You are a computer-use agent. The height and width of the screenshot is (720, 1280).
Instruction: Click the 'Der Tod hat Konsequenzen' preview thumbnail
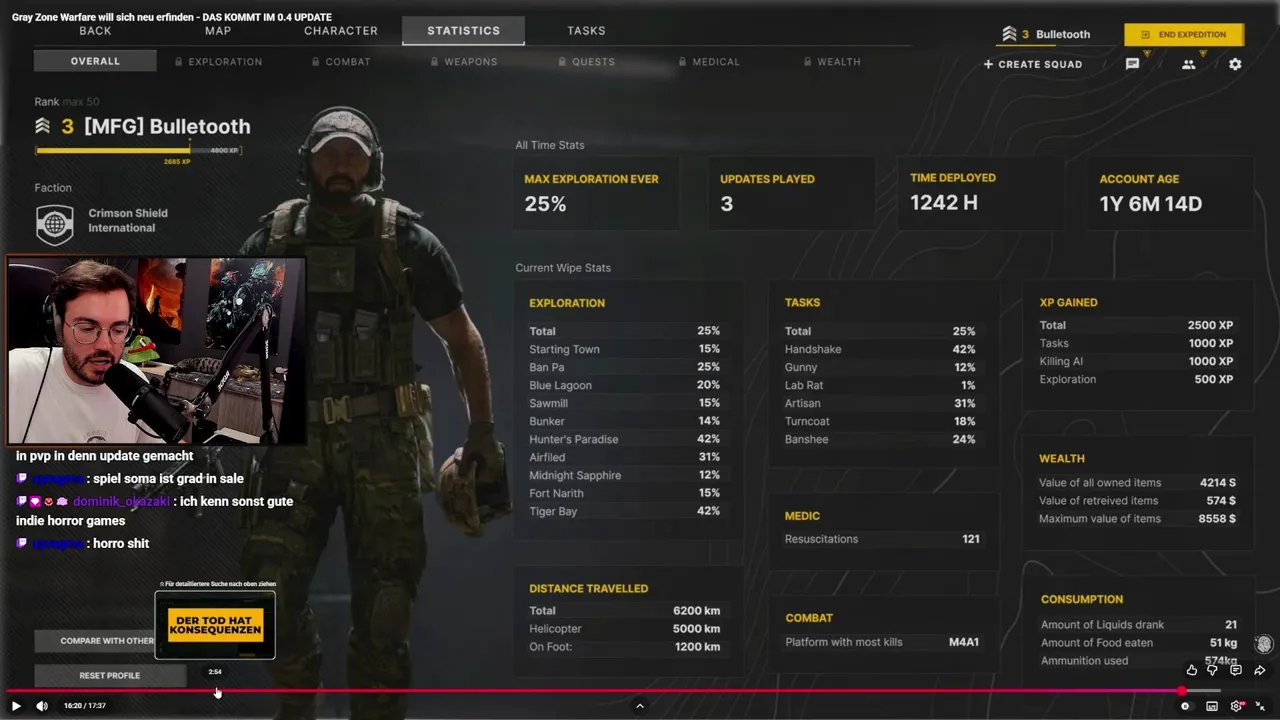(x=215, y=625)
